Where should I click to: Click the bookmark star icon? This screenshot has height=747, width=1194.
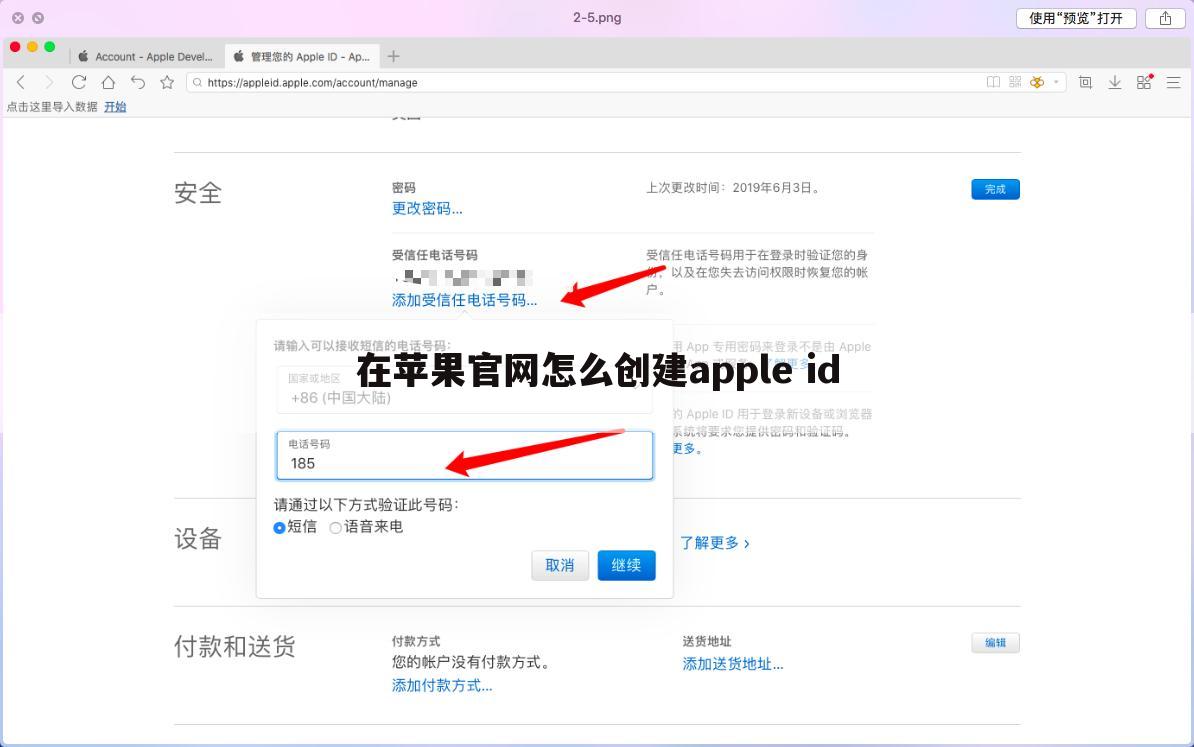point(167,82)
